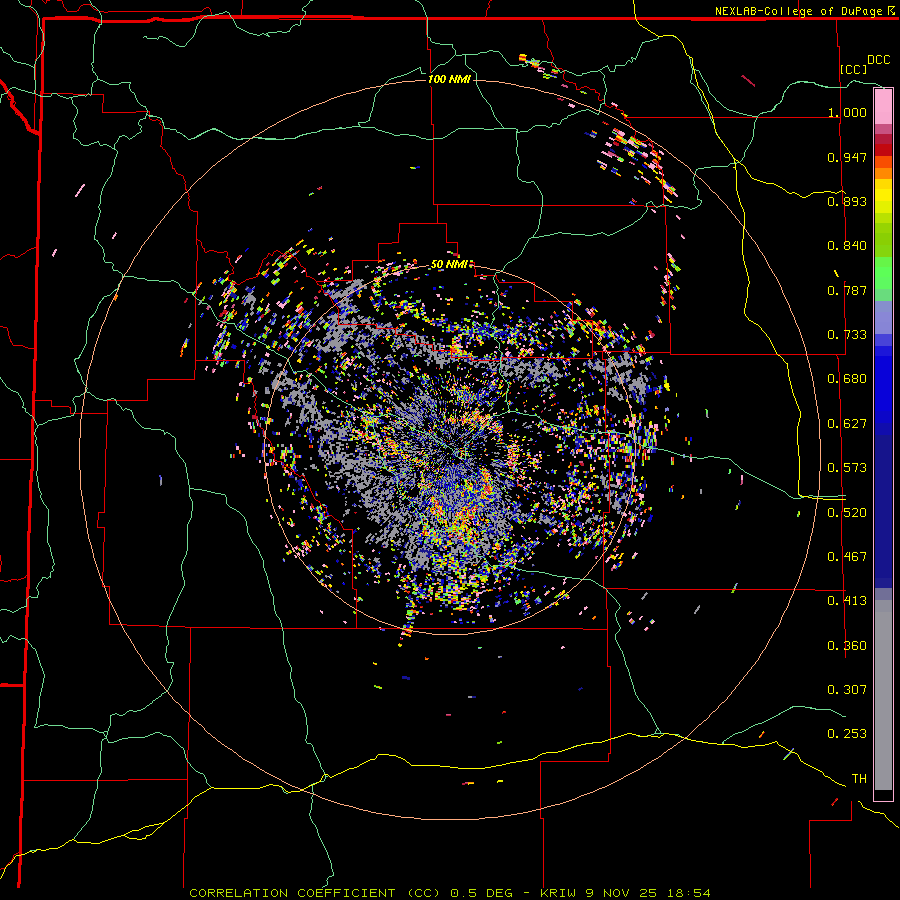Click the 0.840 scale value
This screenshot has height=900, width=900.
tap(847, 246)
